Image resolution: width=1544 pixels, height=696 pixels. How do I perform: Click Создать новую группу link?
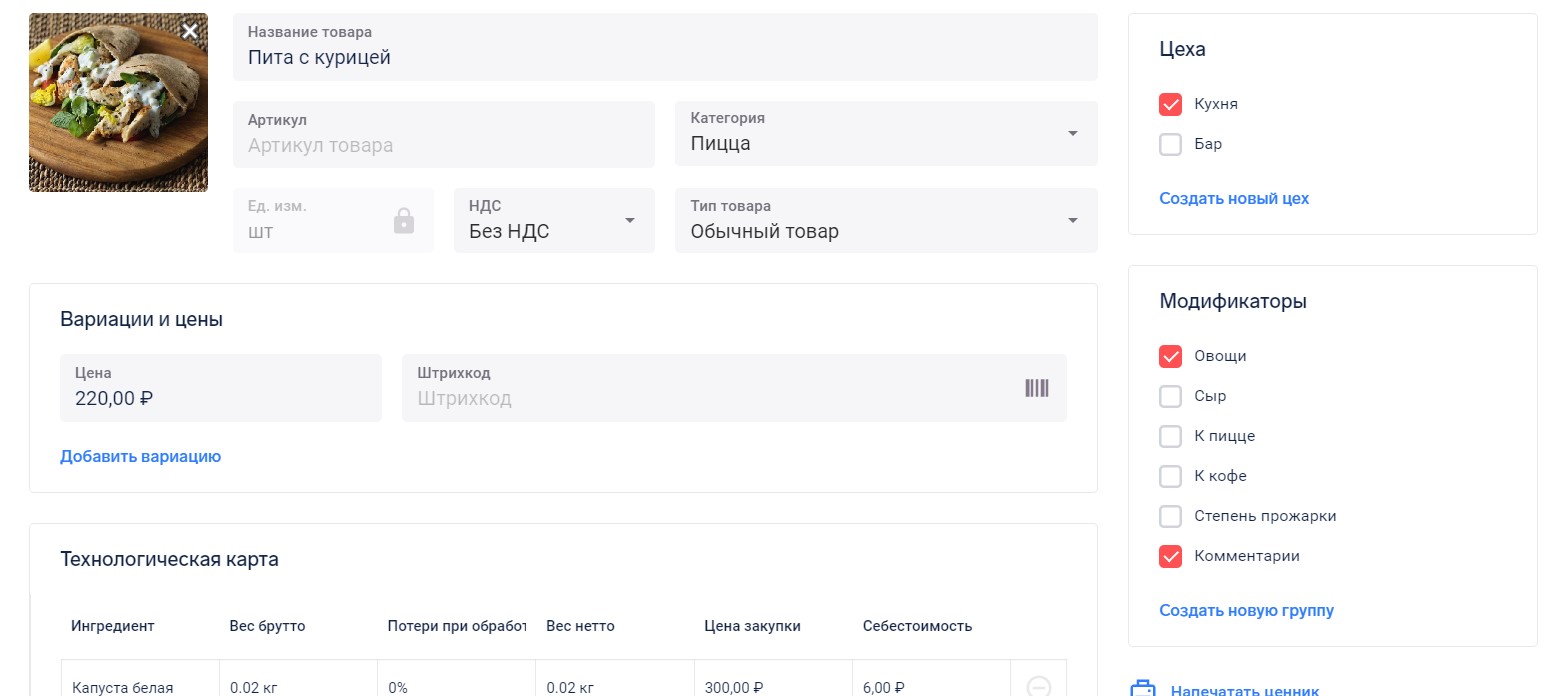coord(1246,610)
